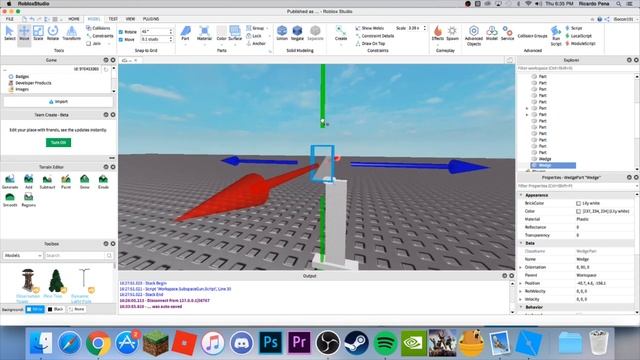Insert a new Part
640x360 pixels.
click(x=185, y=33)
